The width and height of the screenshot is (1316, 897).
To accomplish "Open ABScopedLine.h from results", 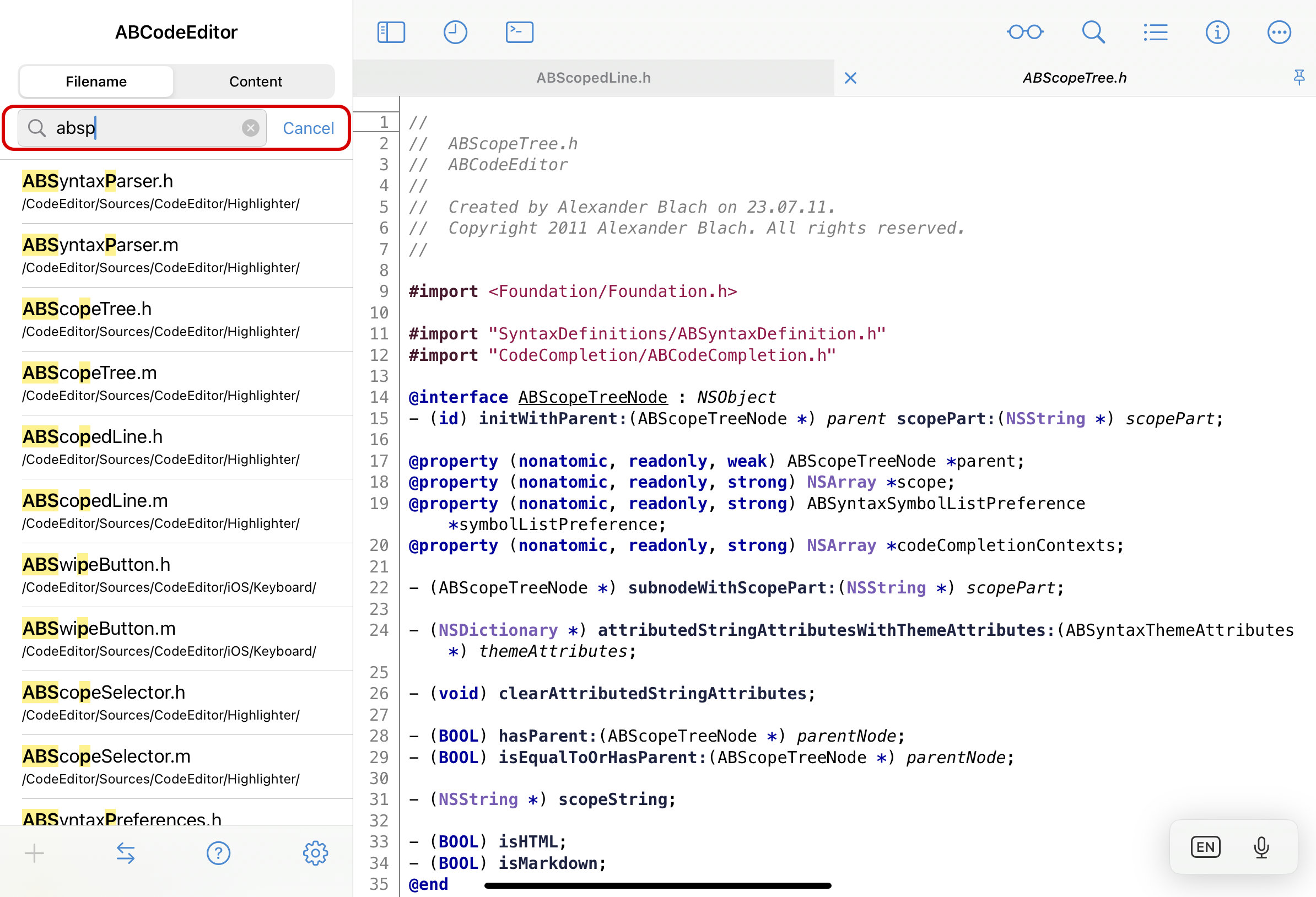I will [x=176, y=447].
